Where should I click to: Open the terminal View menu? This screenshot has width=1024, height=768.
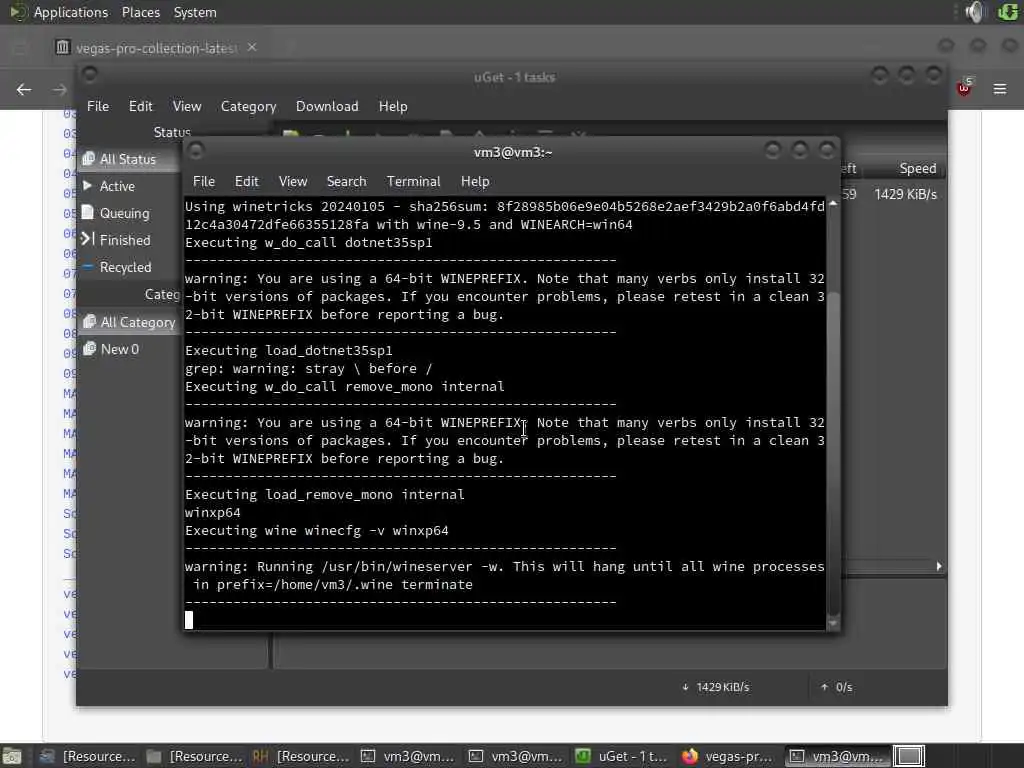[x=293, y=182]
